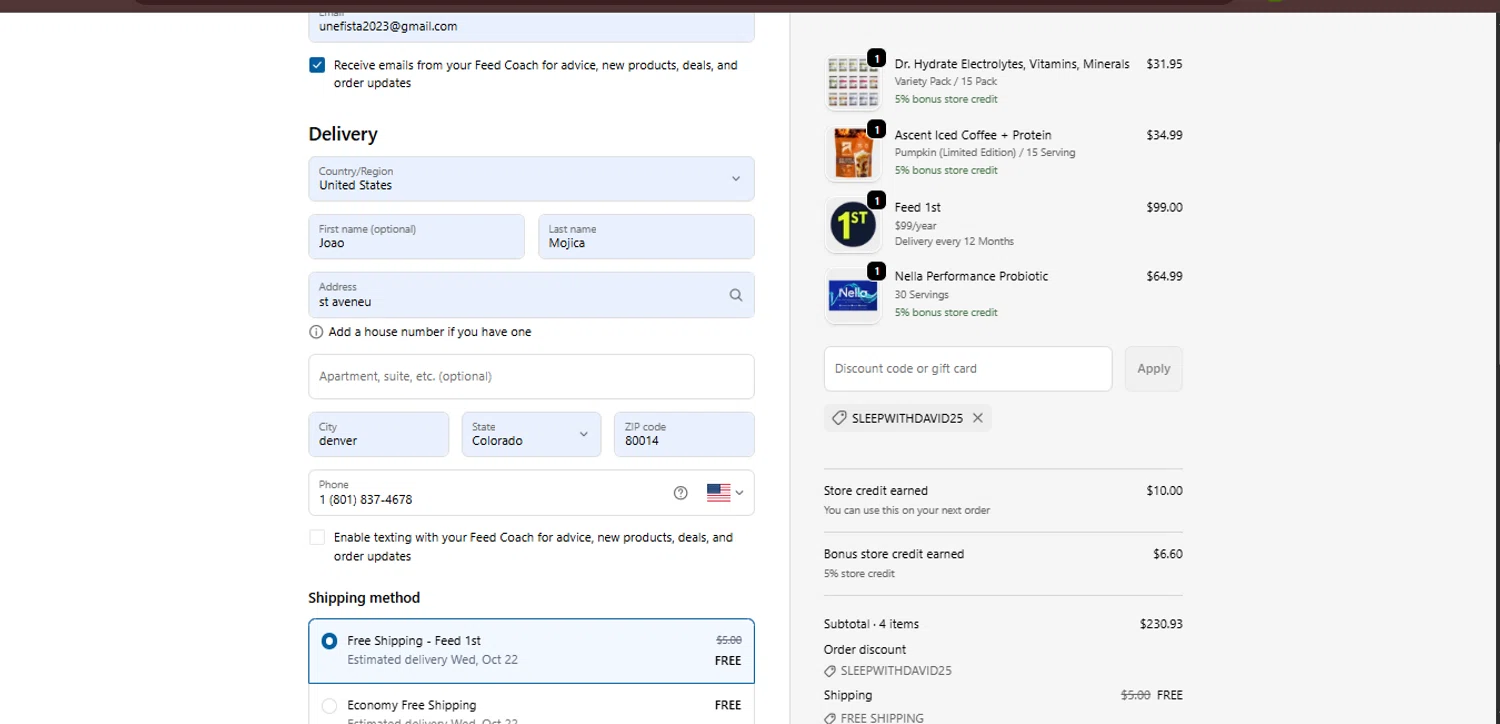This screenshot has height=724, width=1500.
Task: Click the address search magnifier icon
Action: 736,295
